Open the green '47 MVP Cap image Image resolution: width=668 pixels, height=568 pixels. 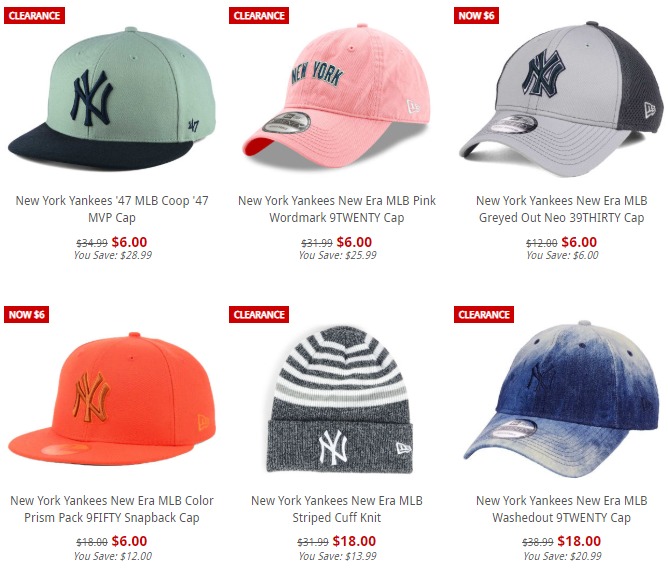click(x=112, y=99)
